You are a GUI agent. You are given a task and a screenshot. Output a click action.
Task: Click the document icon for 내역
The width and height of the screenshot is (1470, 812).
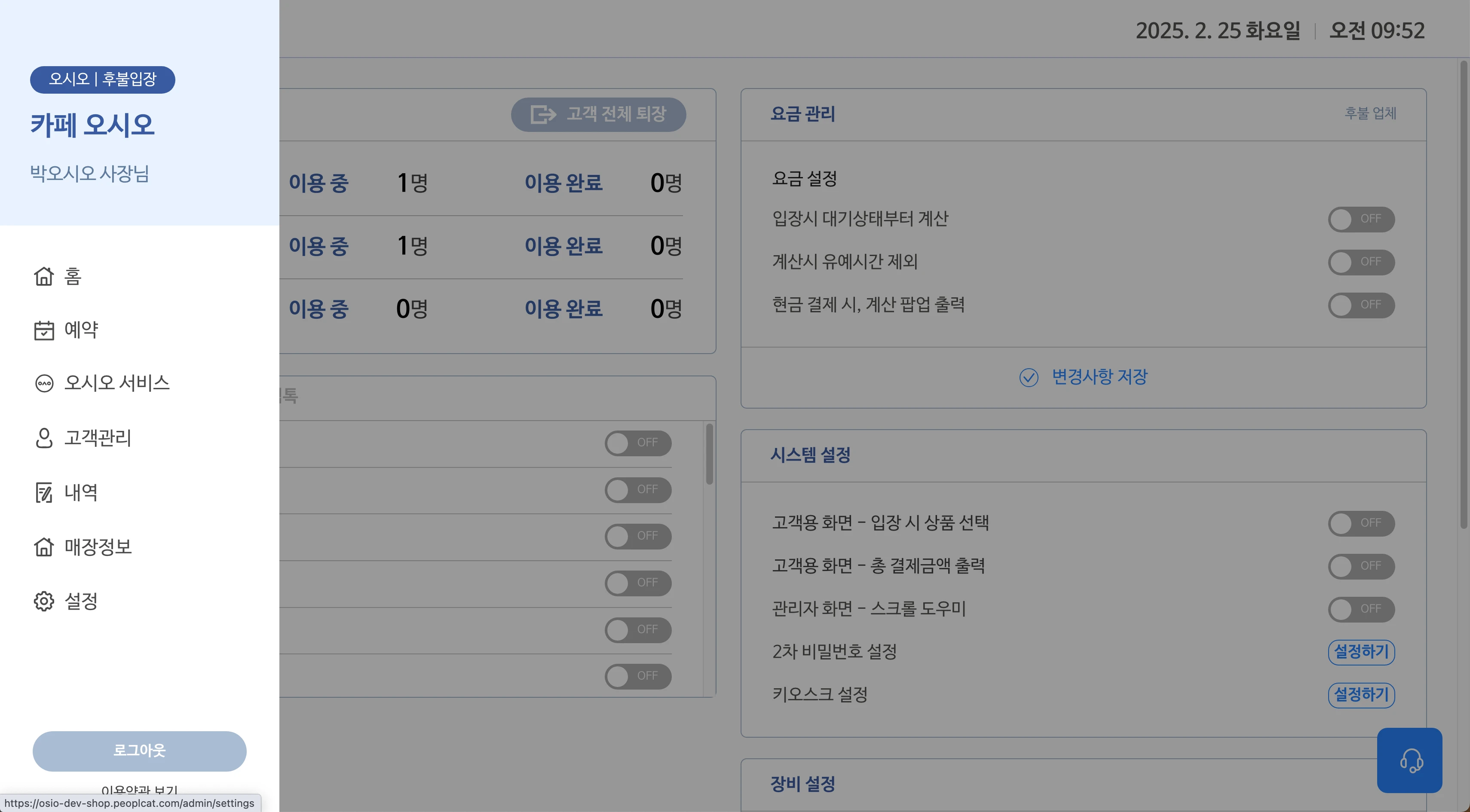(x=44, y=493)
